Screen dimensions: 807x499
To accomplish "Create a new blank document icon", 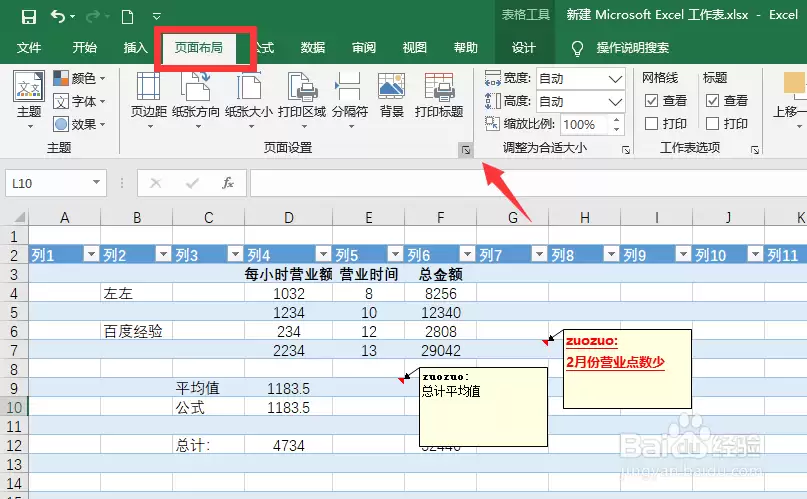I will pyautogui.click(x=127, y=17).
